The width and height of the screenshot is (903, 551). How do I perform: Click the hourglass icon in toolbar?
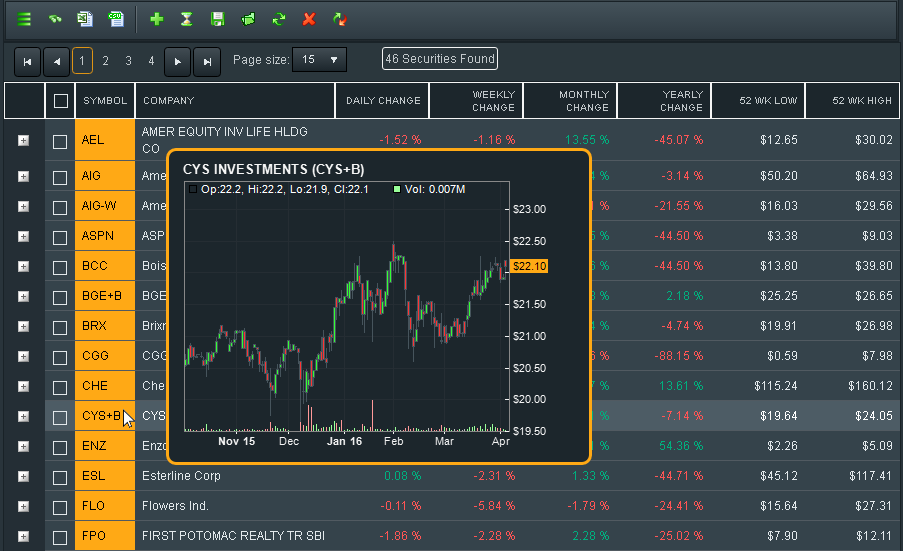point(186,19)
